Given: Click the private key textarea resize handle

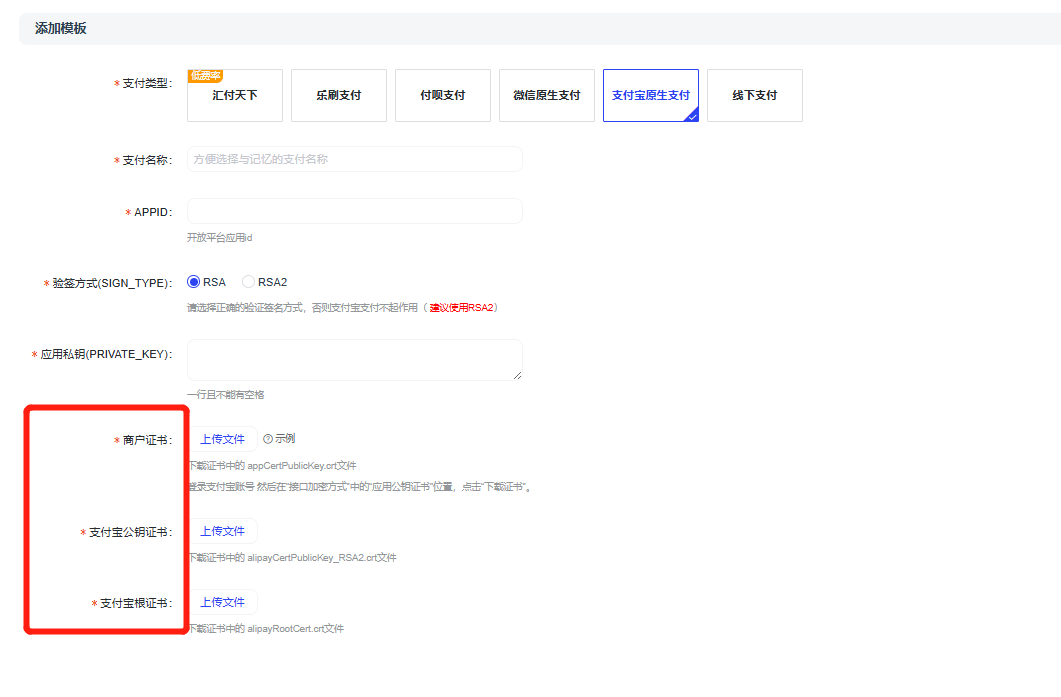Looking at the screenshot, I should (x=517, y=375).
